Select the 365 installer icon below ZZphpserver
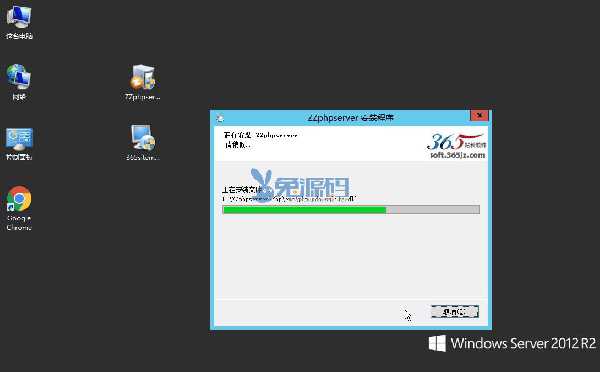600x372 pixels. (142, 142)
